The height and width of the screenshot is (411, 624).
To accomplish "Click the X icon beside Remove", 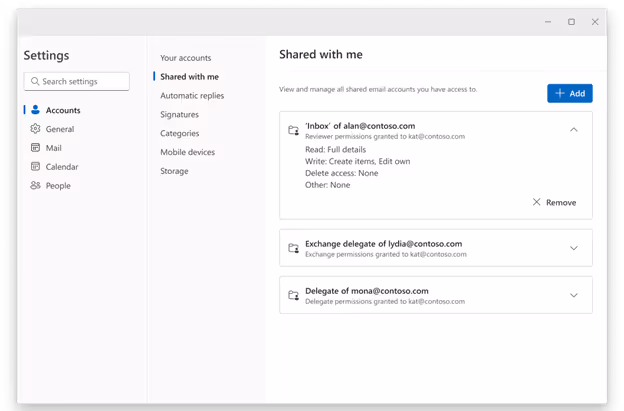I will point(536,202).
